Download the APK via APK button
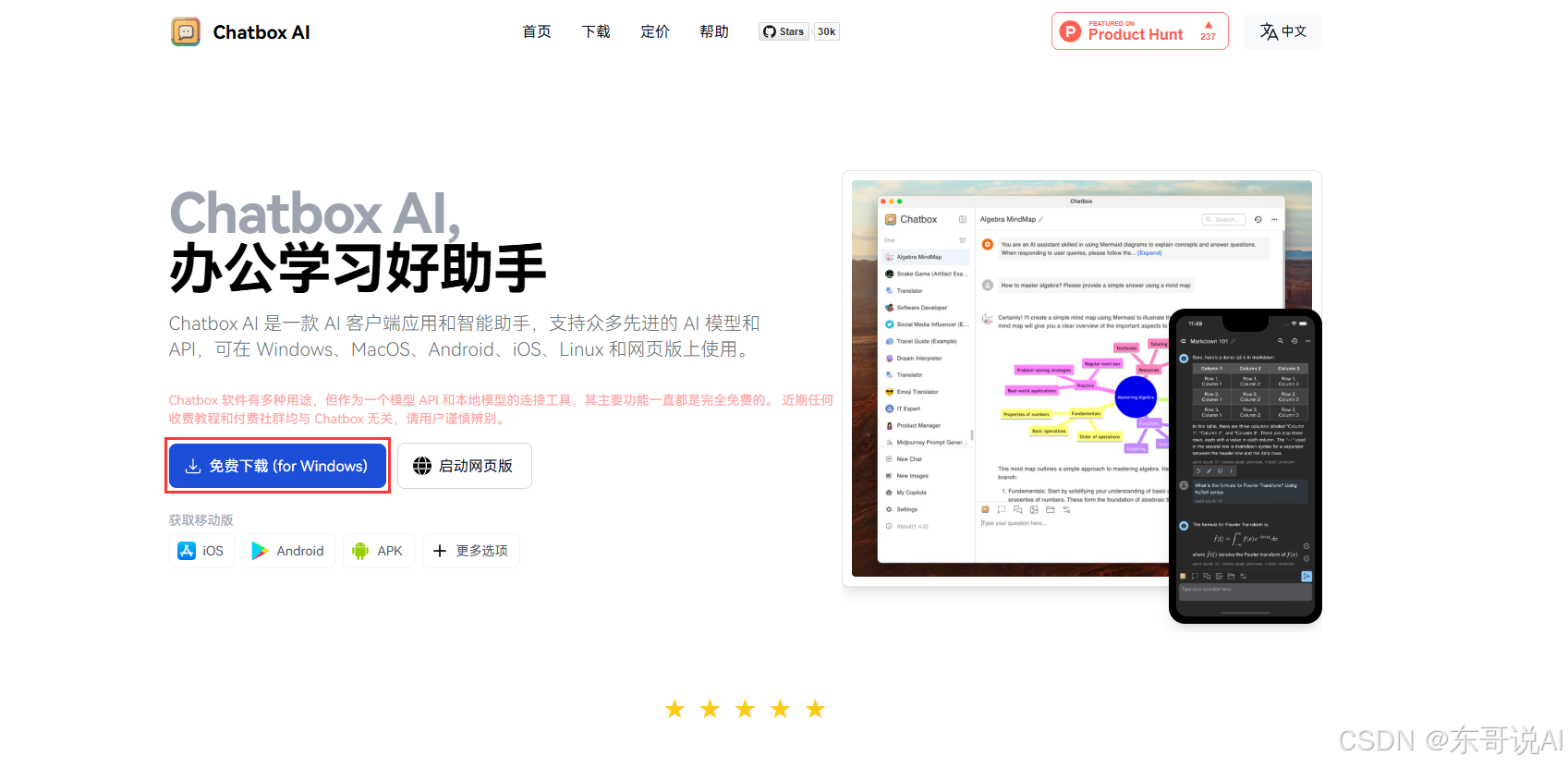The width and height of the screenshot is (1568, 768). point(378,551)
